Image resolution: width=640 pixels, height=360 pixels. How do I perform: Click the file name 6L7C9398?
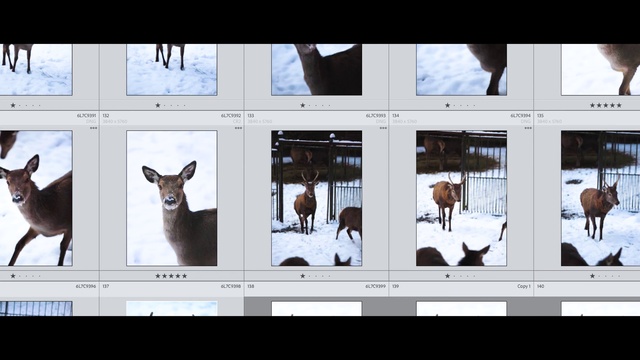[x=231, y=287]
